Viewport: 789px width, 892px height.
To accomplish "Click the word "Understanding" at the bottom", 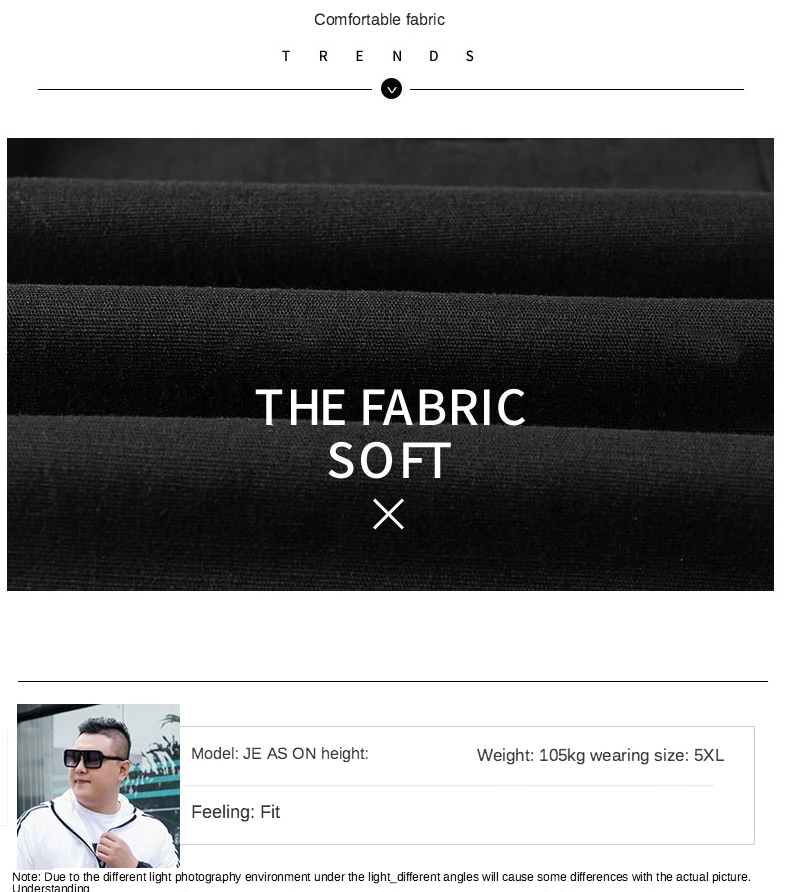I will (x=51, y=887).
